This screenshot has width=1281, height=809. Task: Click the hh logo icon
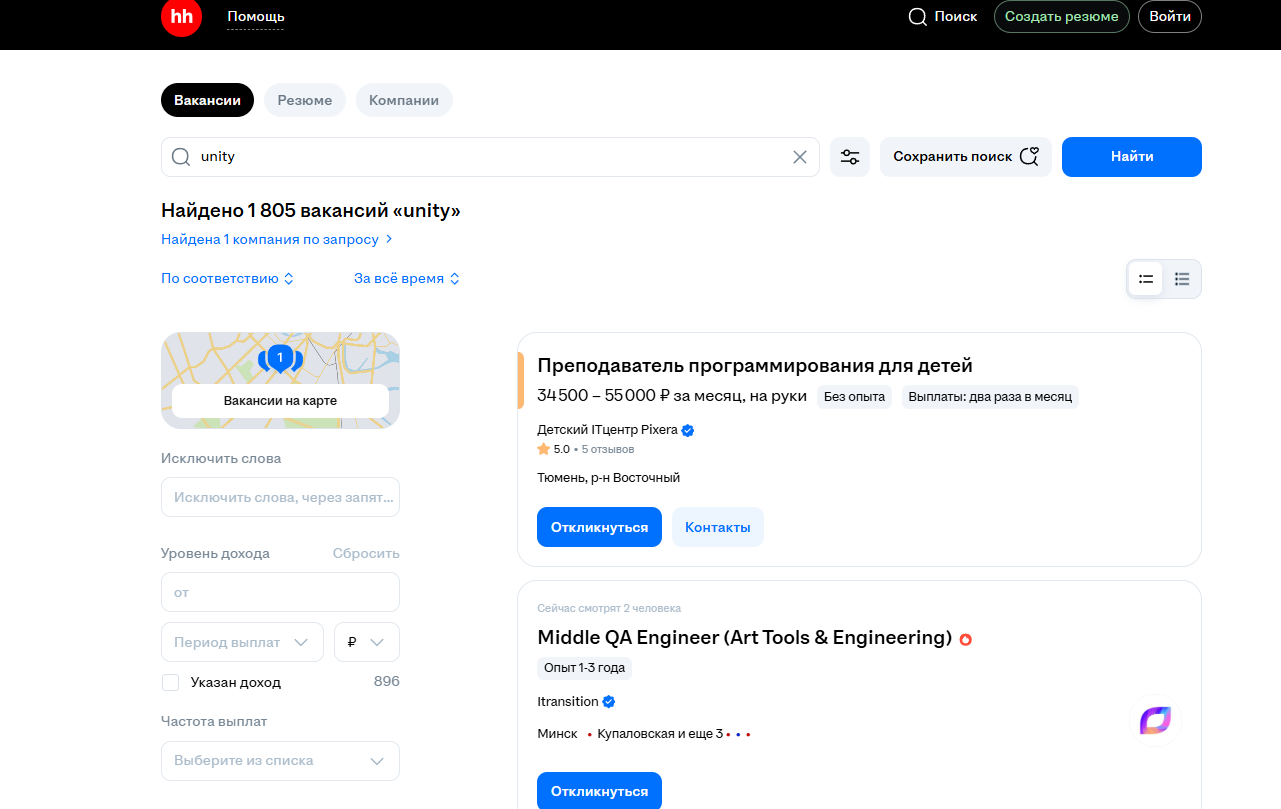click(x=181, y=17)
